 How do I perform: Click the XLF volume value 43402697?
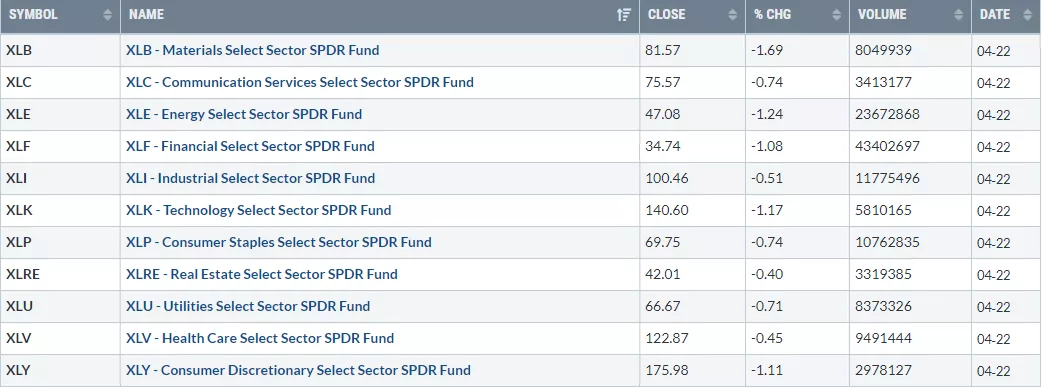coord(888,146)
